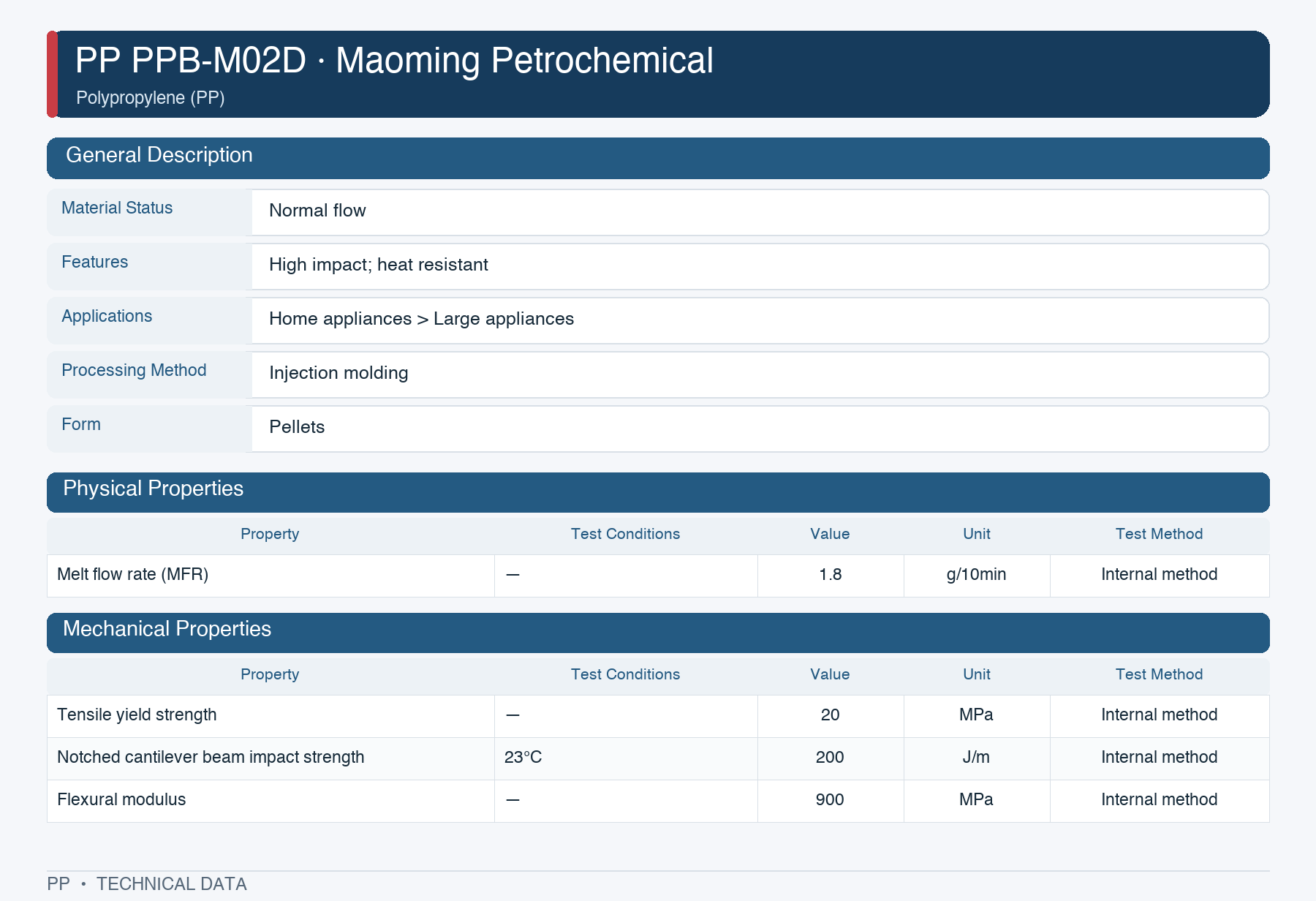
Task: Click the 23°C test condition cell
Action: [x=626, y=758]
